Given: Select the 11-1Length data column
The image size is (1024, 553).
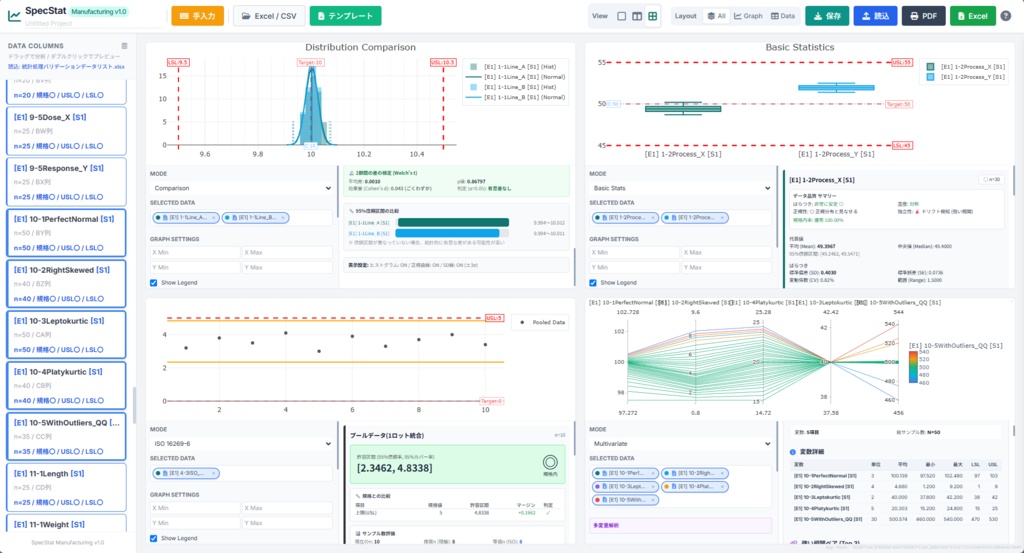Looking at the screenshot, I should click(66, 488).
